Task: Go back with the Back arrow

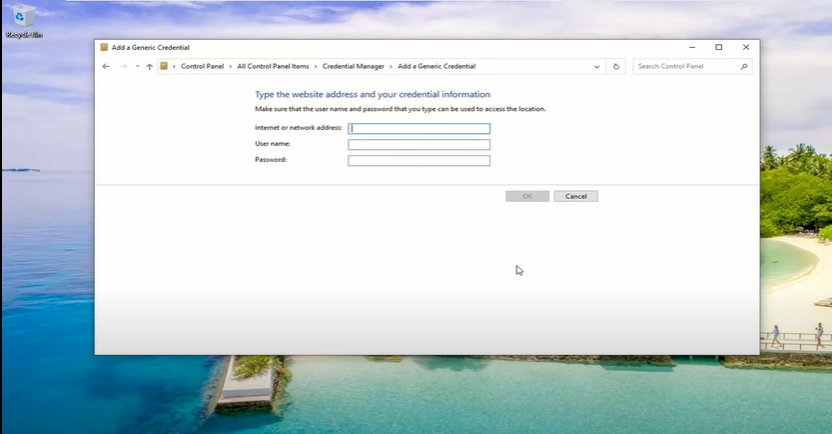Action: pos(106,66)
